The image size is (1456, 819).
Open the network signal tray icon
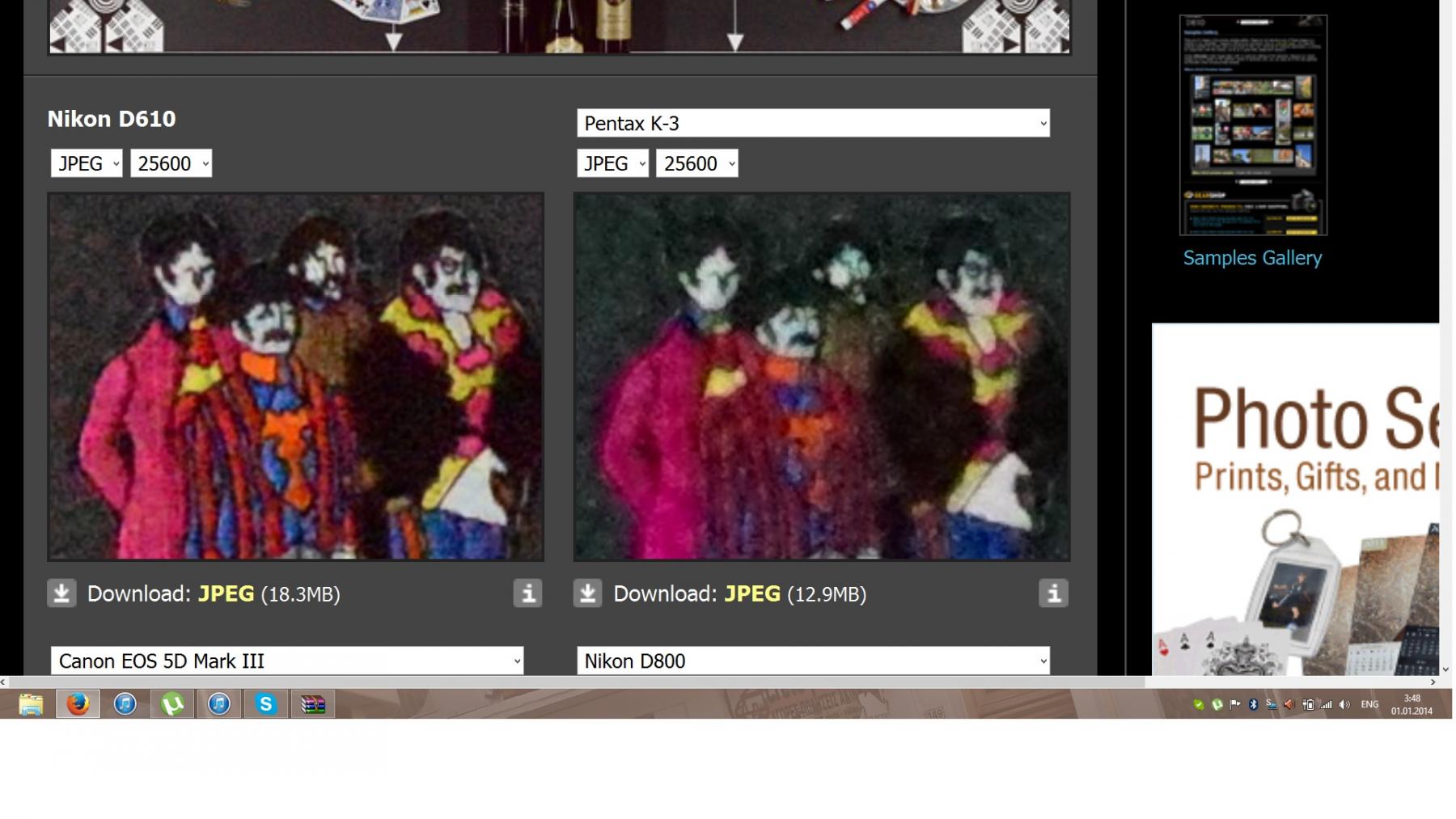(x=1326, y=705)
